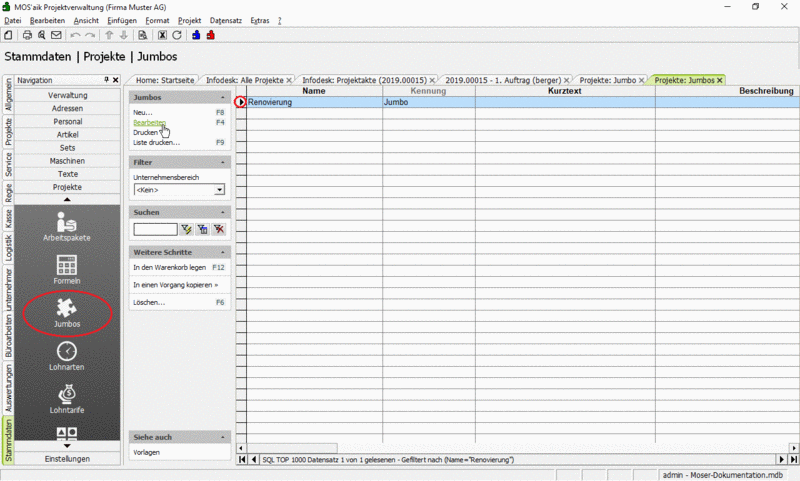800x481 pixels.
Task: Click the refresh toolbar icon
Action: (177, 35)
